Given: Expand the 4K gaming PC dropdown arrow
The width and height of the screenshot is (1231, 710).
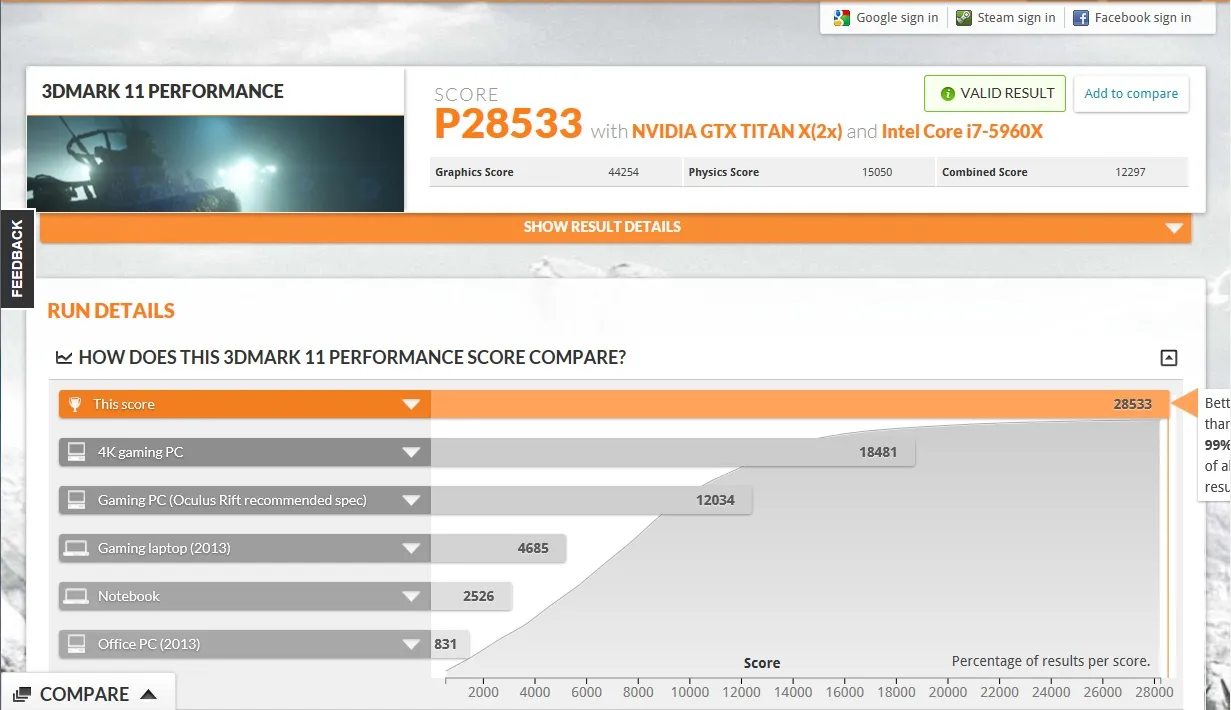Looking at the screenshot, I should pos(410,453).
